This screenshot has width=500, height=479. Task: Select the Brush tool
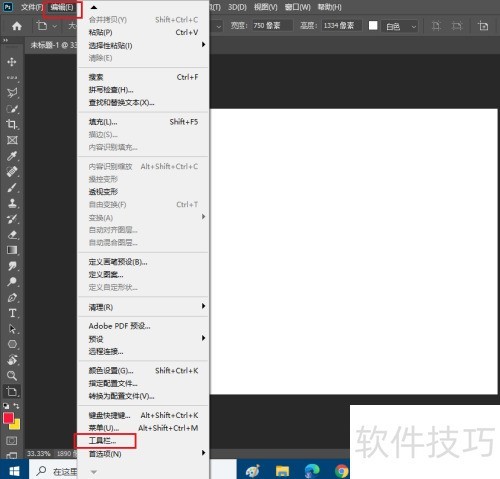coord(12,187)
